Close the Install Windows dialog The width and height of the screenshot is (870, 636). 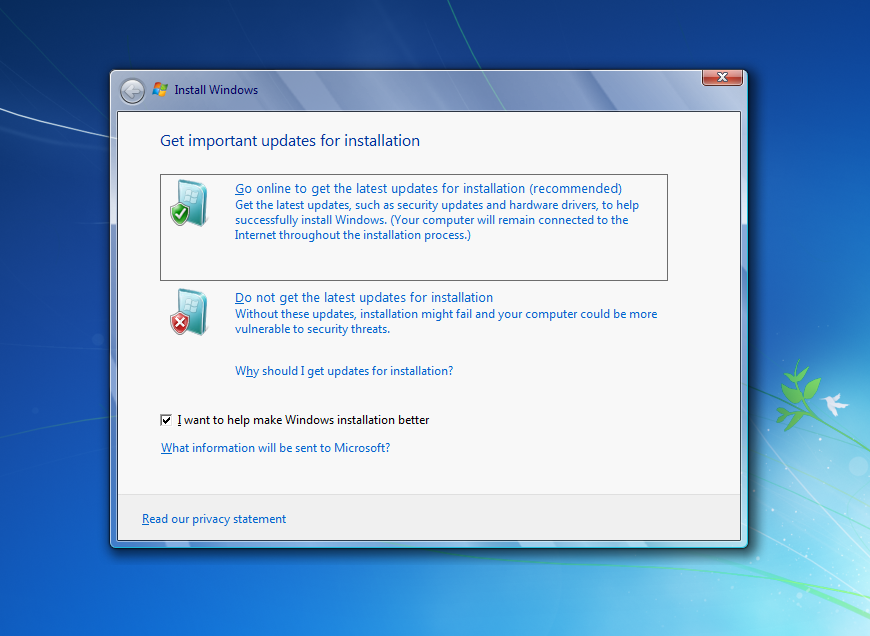point(722,77)
